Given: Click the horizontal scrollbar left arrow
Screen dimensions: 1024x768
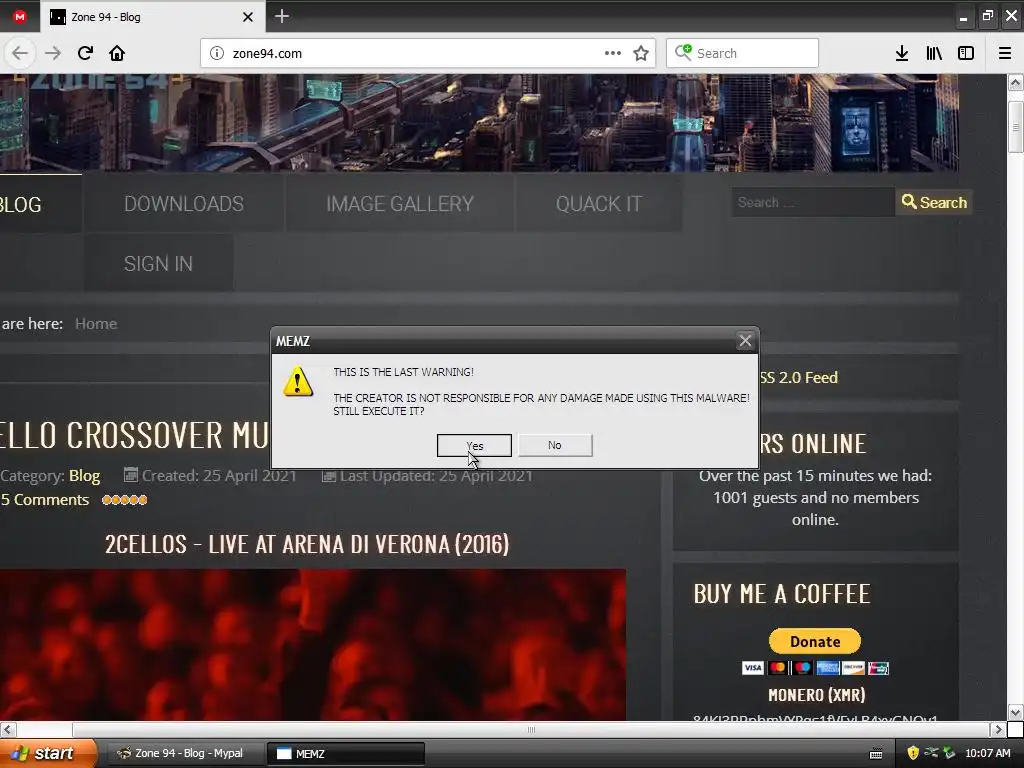Looking at the screenshot, I should (x=8, y=729).
